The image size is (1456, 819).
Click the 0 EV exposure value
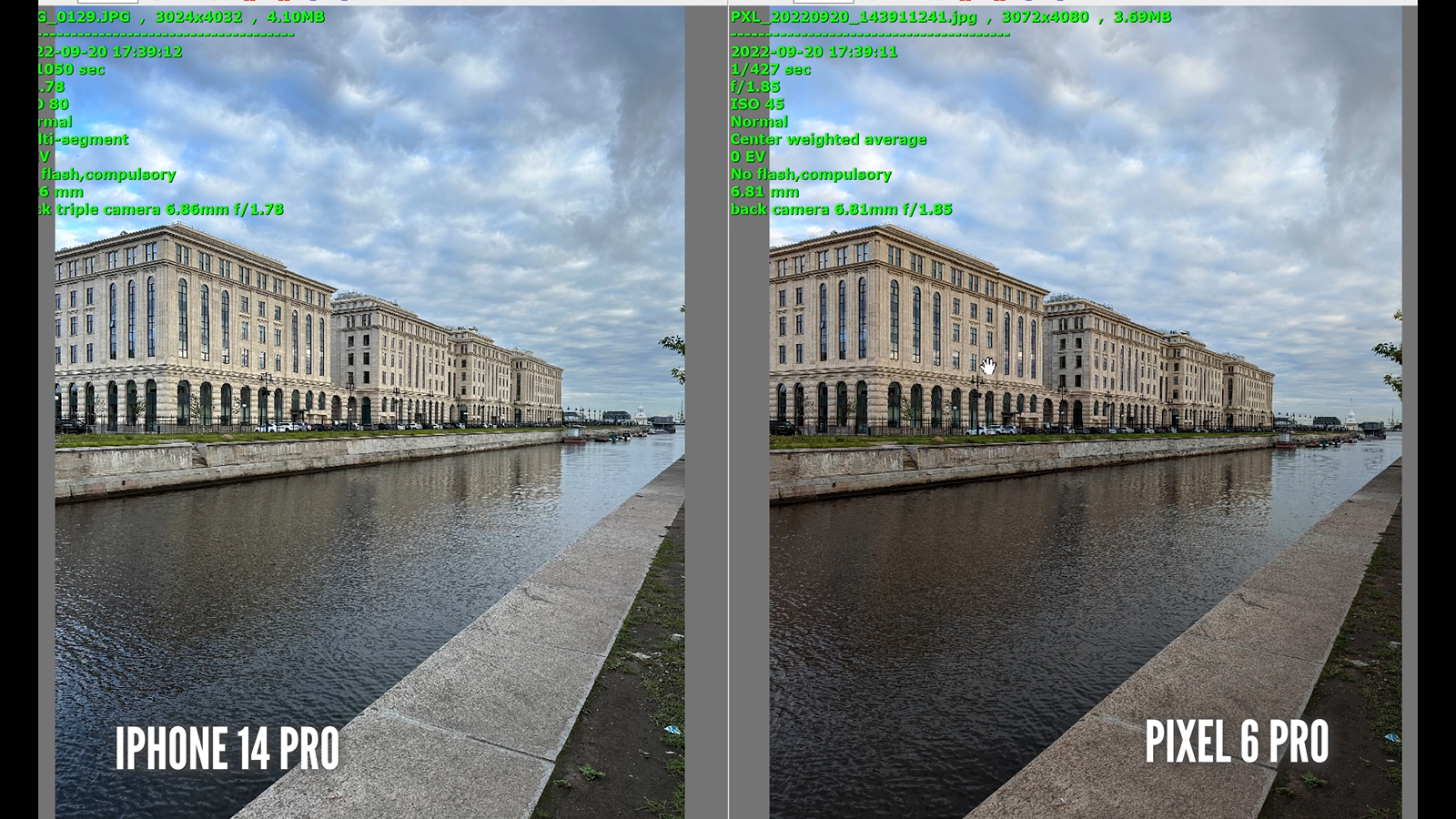[748, 157]
